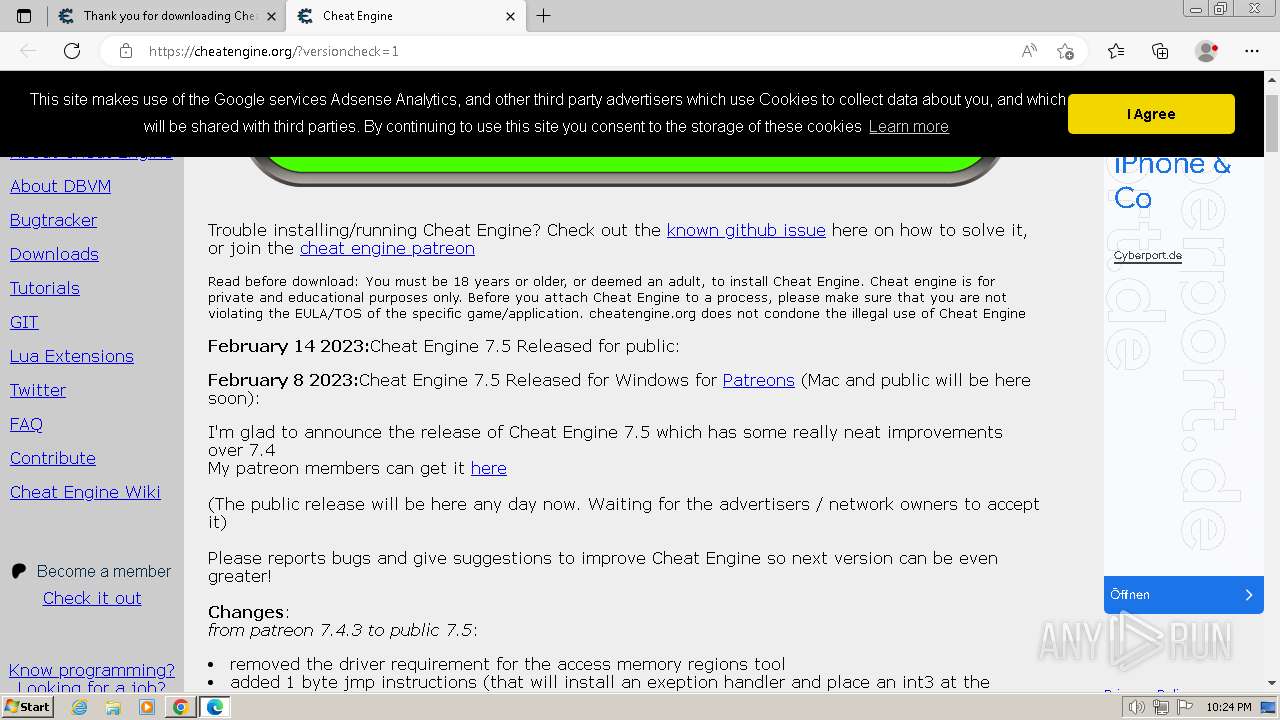Open Twitter sidebar link
Image resolution: width=1280 pixels, height=720 pixels.
pos(38,390)
